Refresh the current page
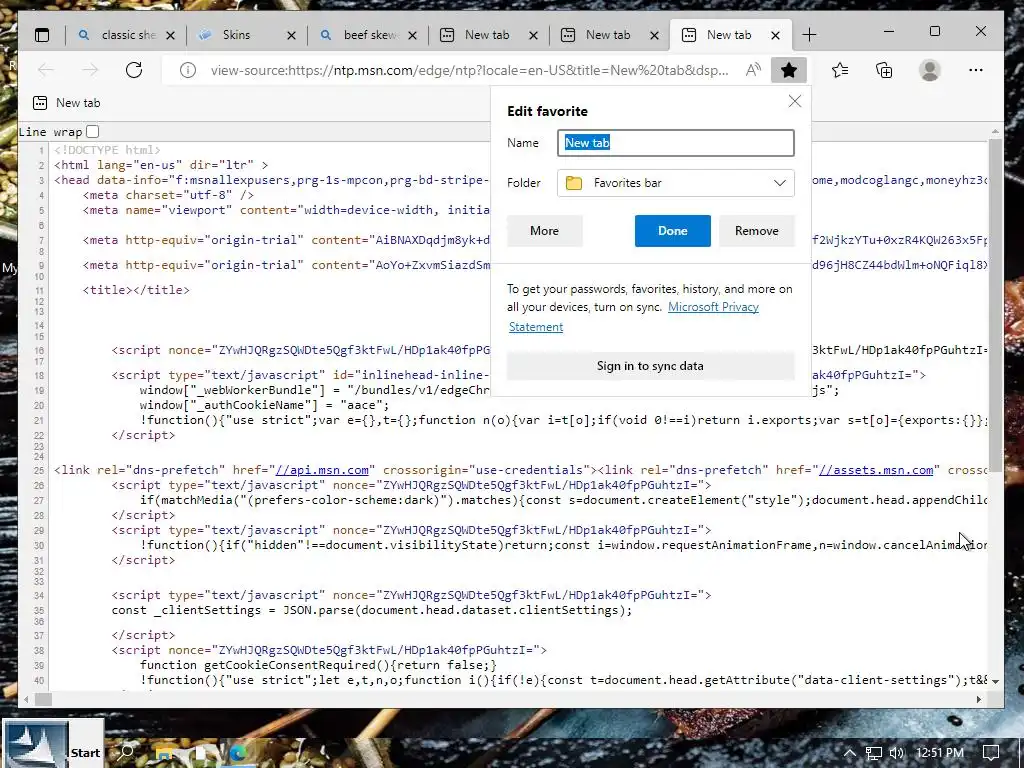 pos(134,70)
